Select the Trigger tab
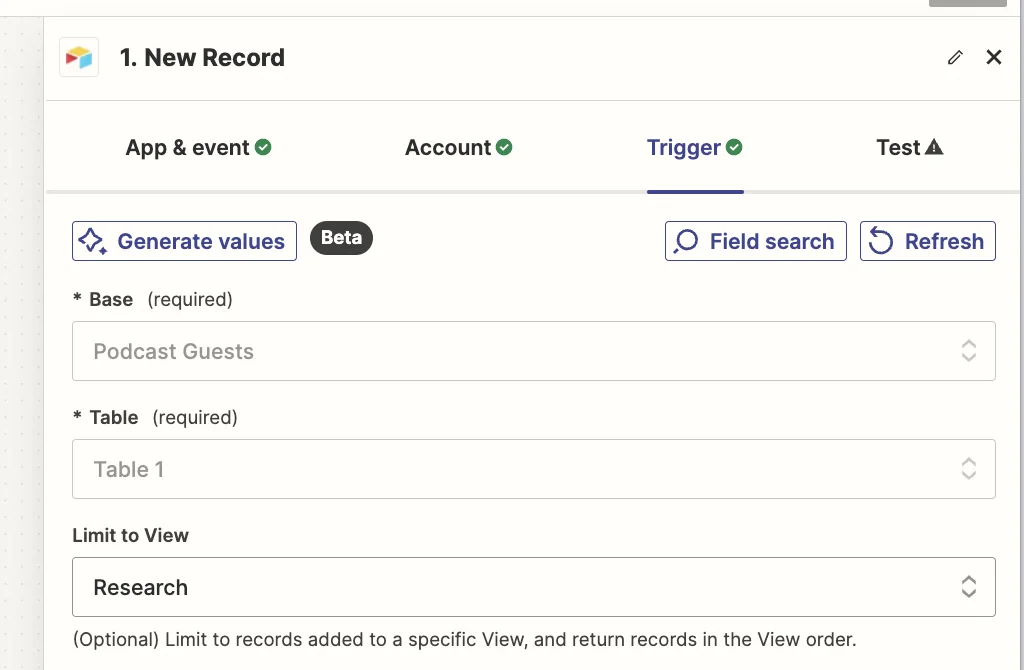This screenshot has width=1024, height=670. [x=695, y=148]
